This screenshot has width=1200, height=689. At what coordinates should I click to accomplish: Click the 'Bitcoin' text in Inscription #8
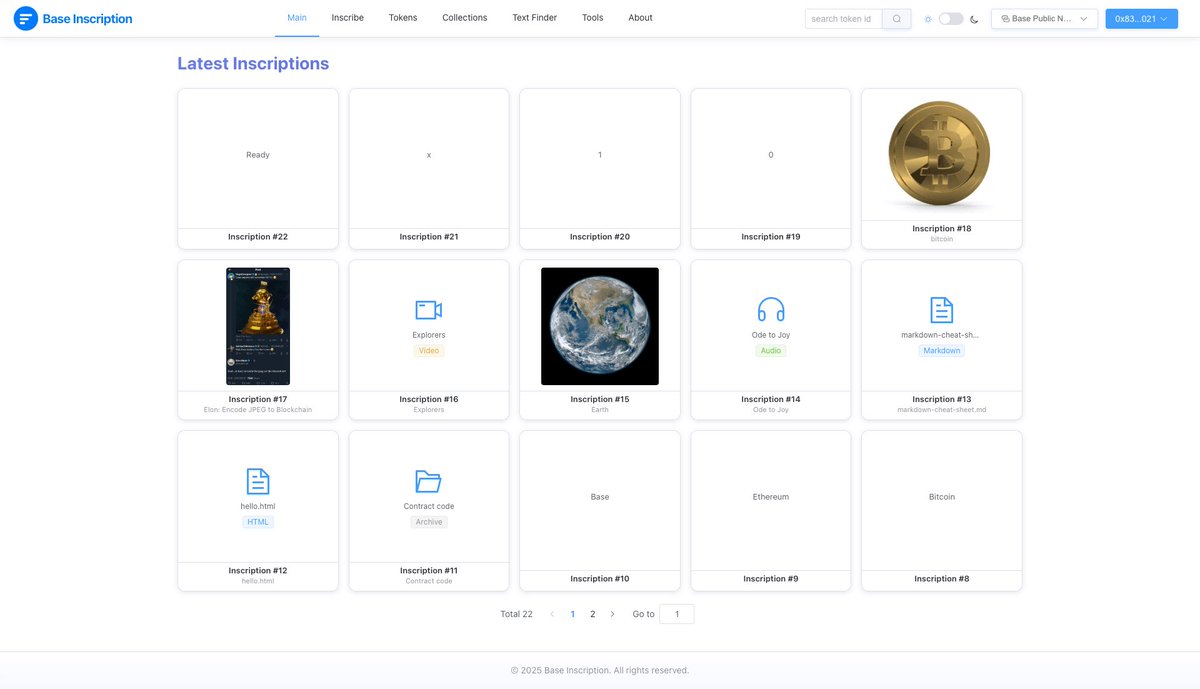[942, 497]
